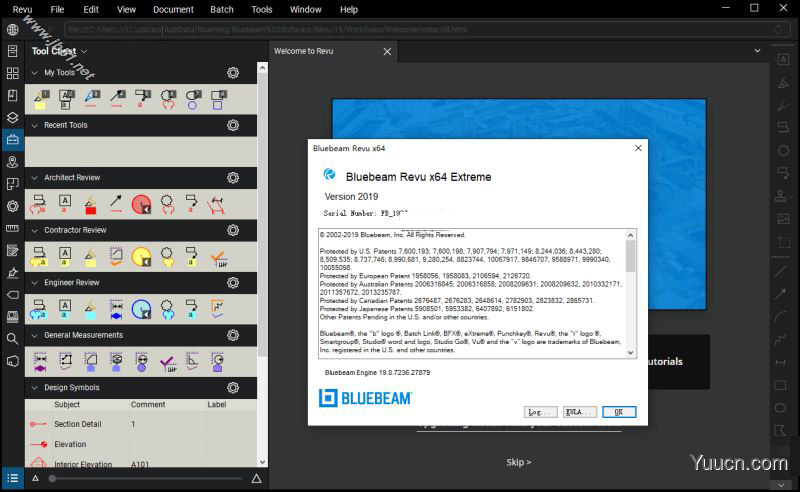
Task: Open the Thumbnails grid panel icon
Action: (13, 73)
